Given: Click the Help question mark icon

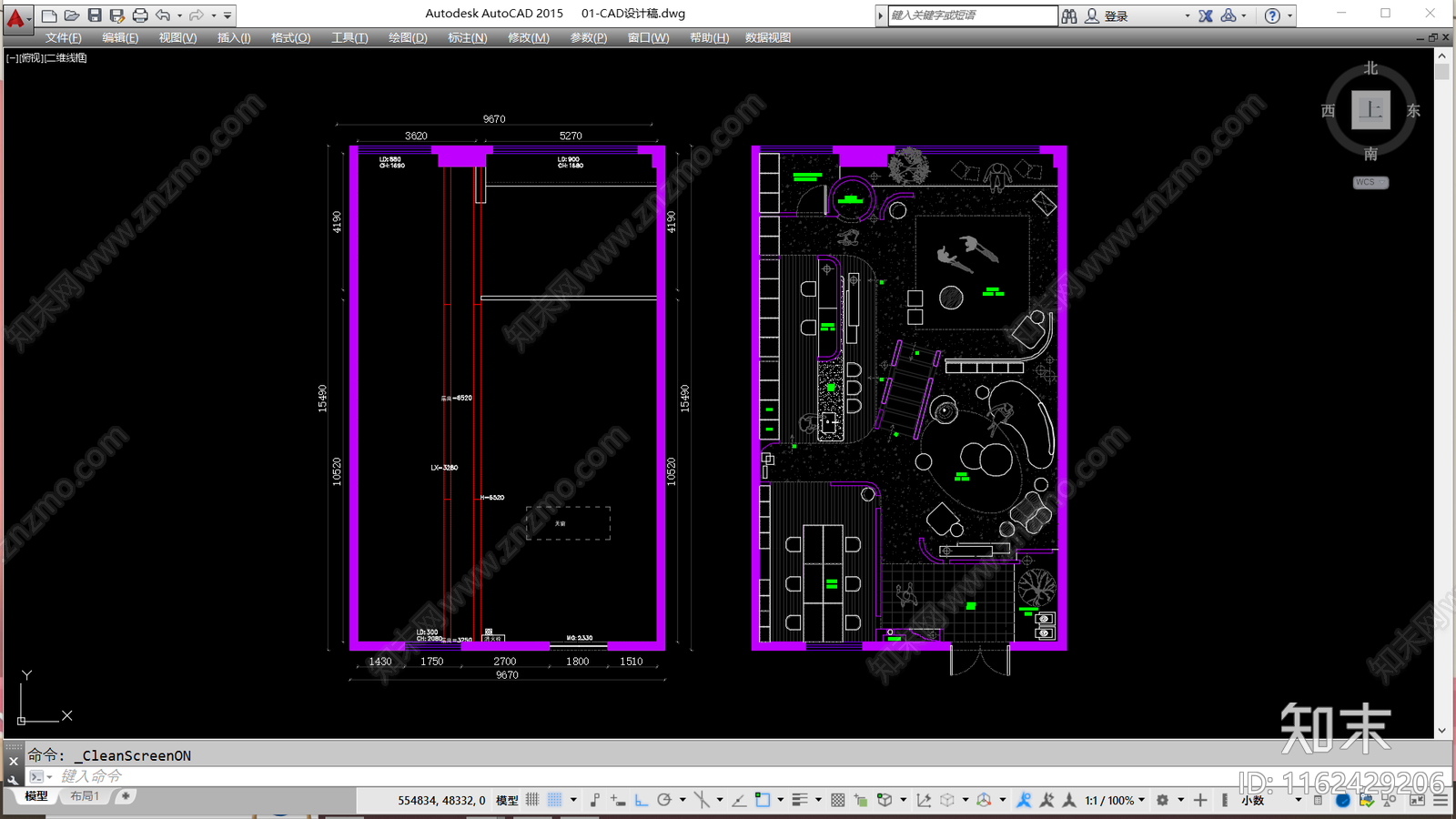Looking at the screenshot, I should (x=1272, y=15).
